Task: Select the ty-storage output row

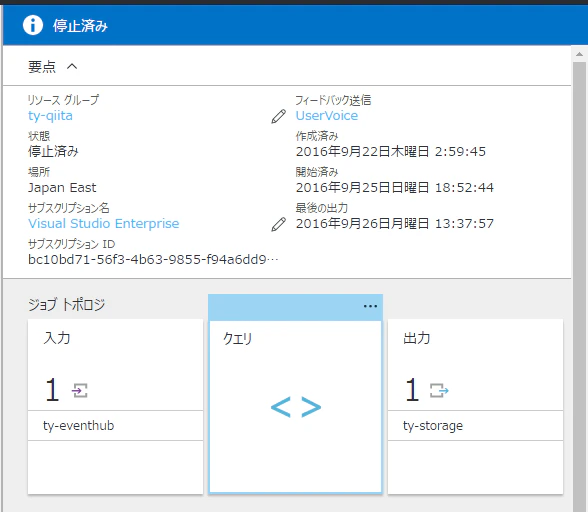Action: coord(475,426)
